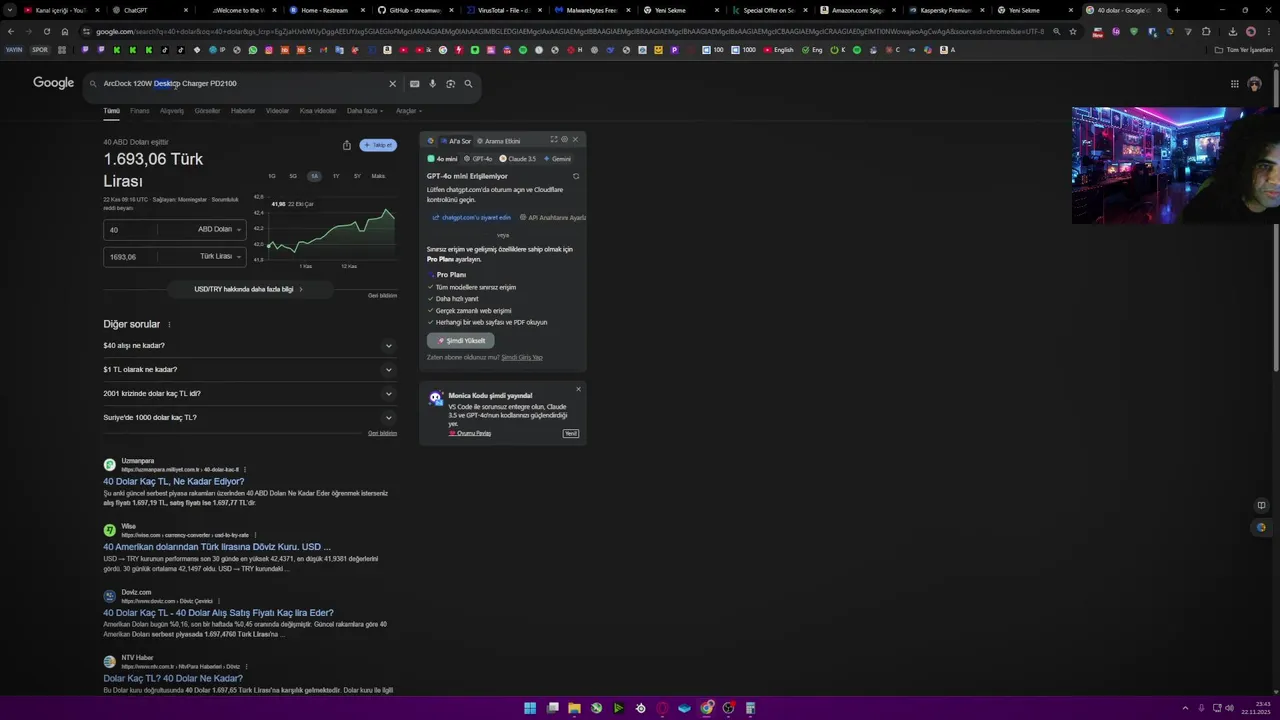Open the Daha fazla dropdown
Screen dimensions: 1280x720
coord(365,111)
